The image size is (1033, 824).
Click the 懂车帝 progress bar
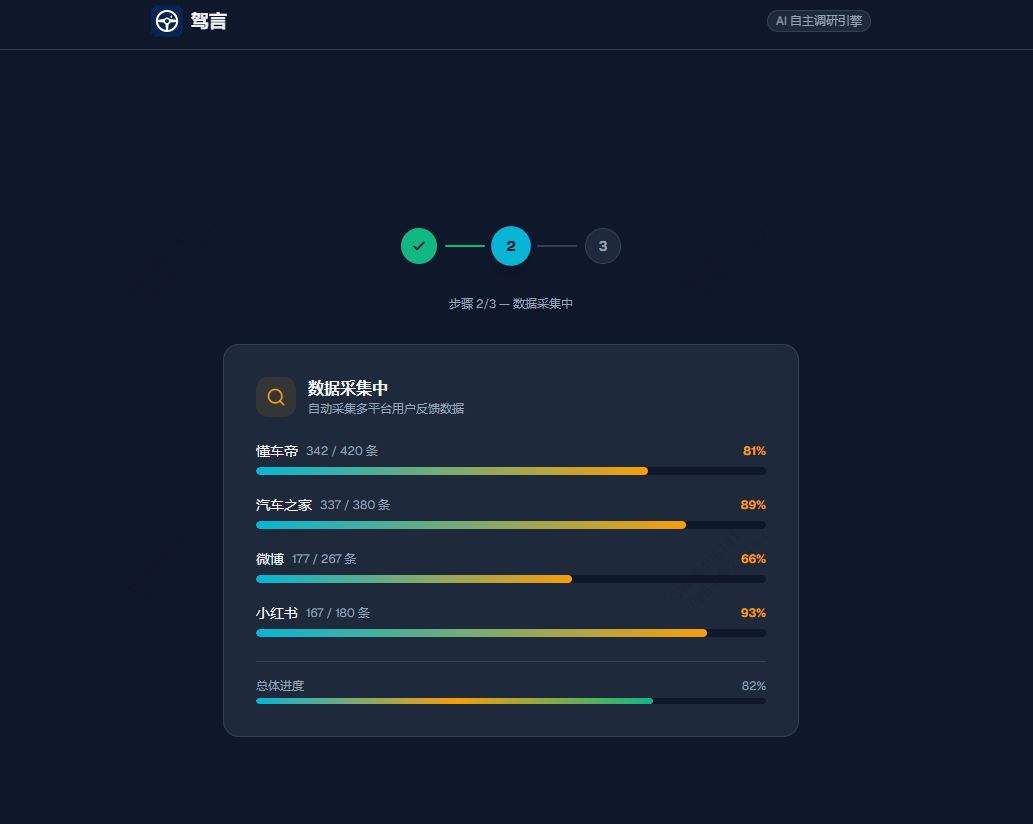[511, 471]
